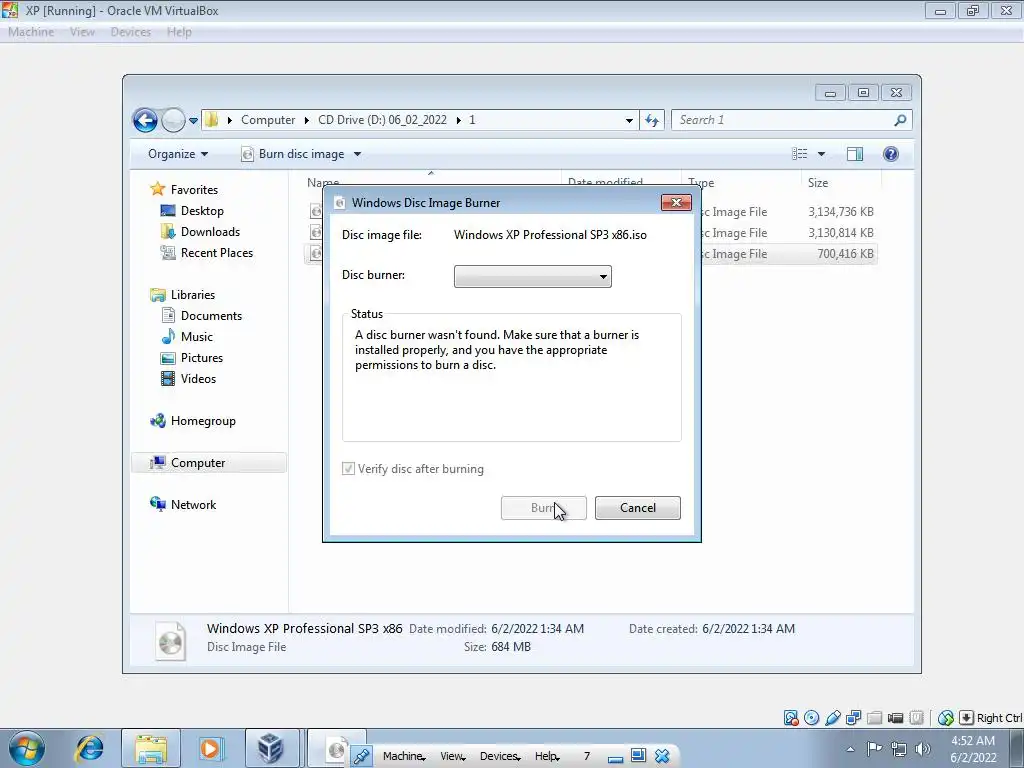Open VirtualBox Machine menu at top
Image resolution: width=1024 pixels, height=768 pixels.
(31, 32)
